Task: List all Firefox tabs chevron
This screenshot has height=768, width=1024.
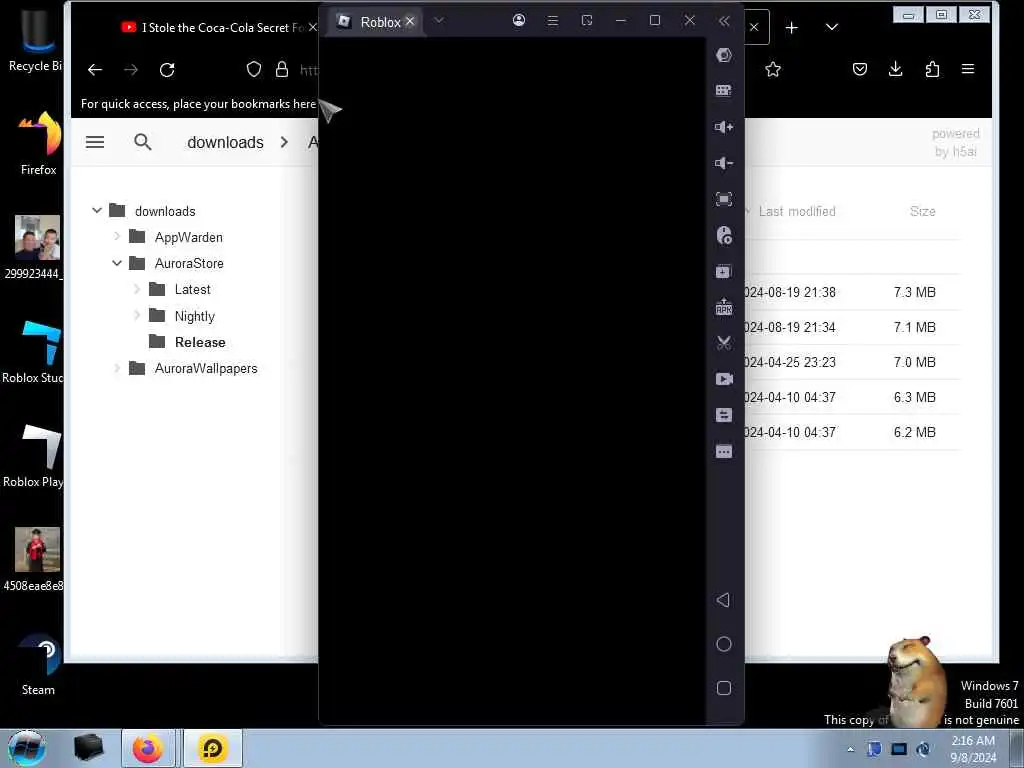Action: click(831, 27)
